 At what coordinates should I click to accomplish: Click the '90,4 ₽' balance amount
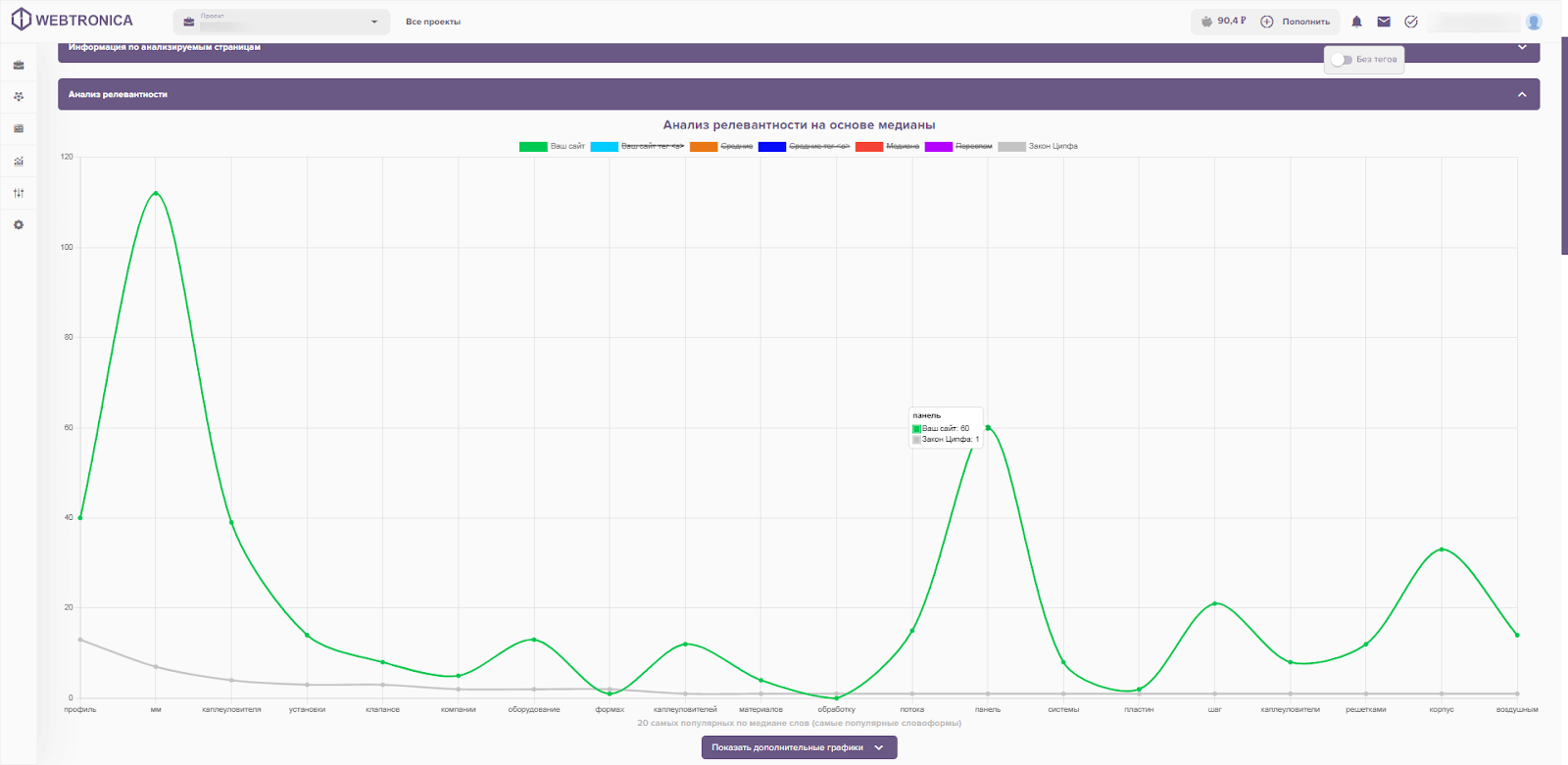[x=1232, y=21]
